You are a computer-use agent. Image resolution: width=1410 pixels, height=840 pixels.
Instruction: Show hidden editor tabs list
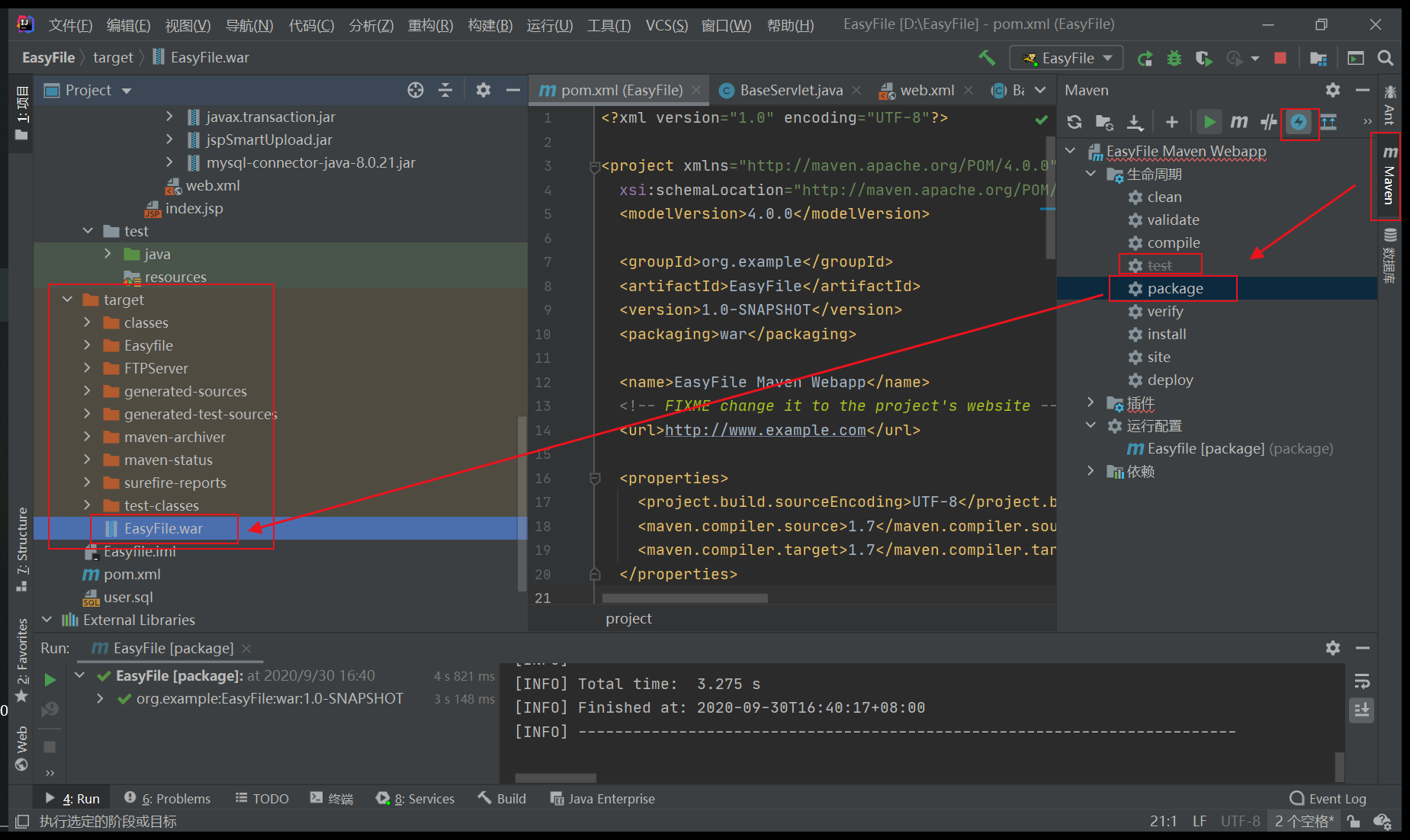coord(1040,90)
